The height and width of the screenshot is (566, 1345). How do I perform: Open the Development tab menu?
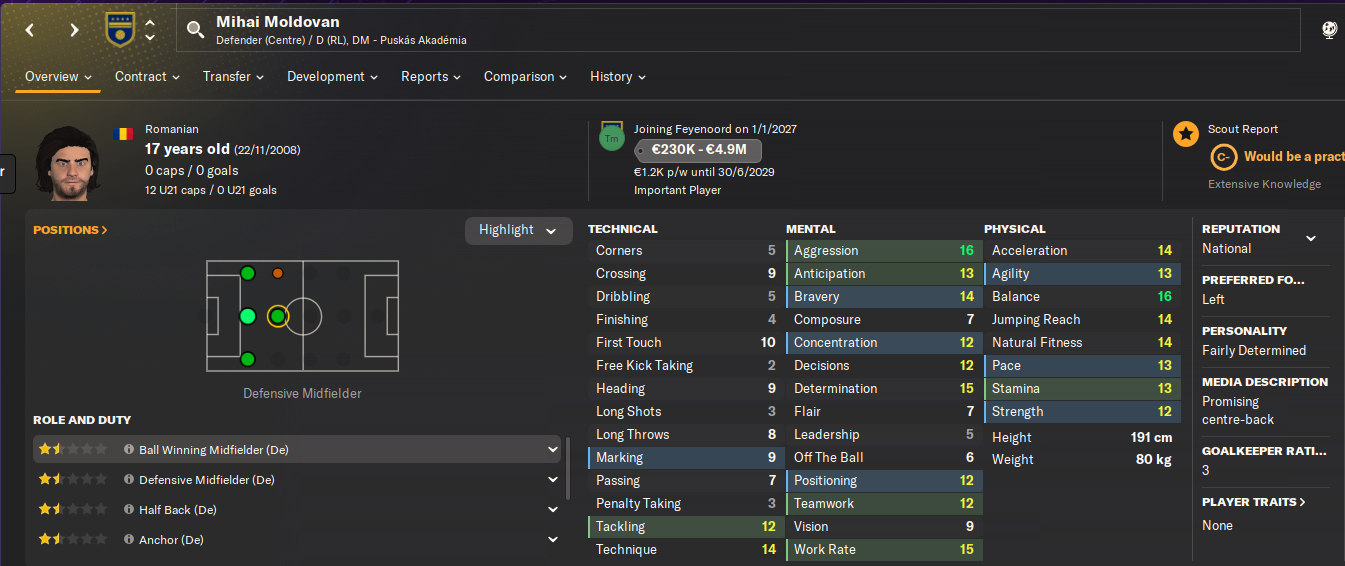click(x=332, y=77)
